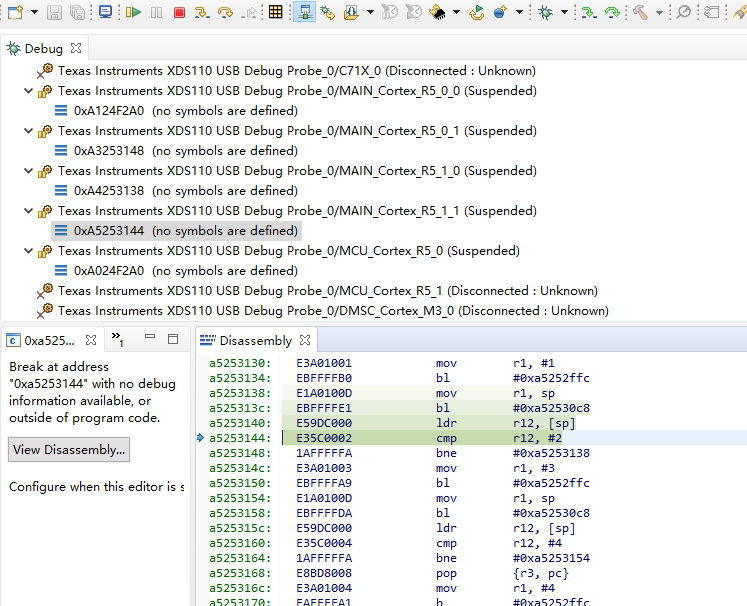The image size is (747, 606).
Task: Minimize the editor pane
Action: tap(150, 336)
